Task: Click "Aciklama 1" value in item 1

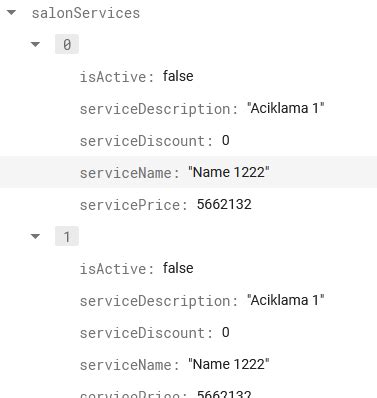Action: [x=286, y=300]
